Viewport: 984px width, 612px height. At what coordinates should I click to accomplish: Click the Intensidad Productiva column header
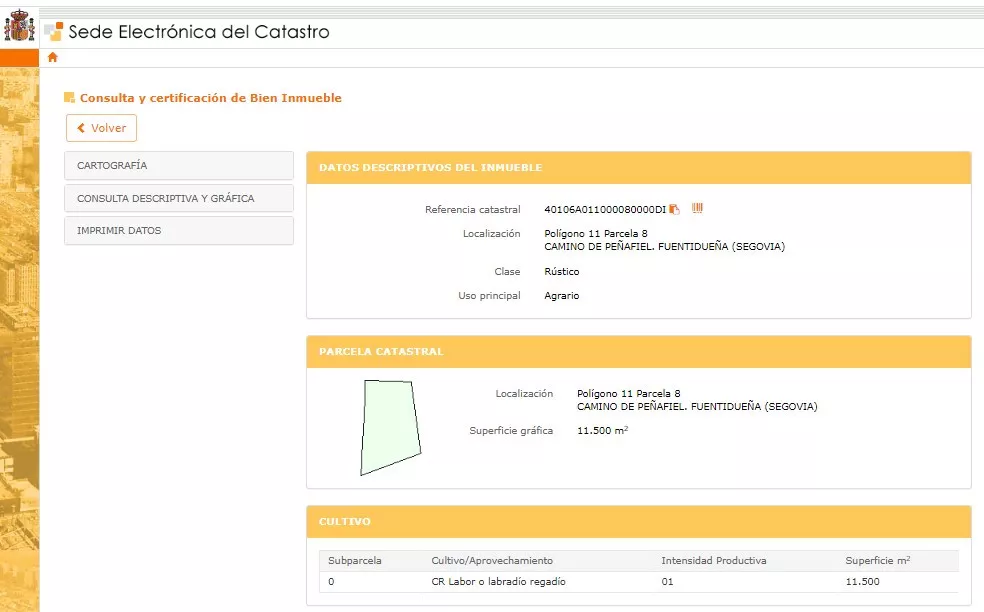pyautogui.click(x=713, y=560)
